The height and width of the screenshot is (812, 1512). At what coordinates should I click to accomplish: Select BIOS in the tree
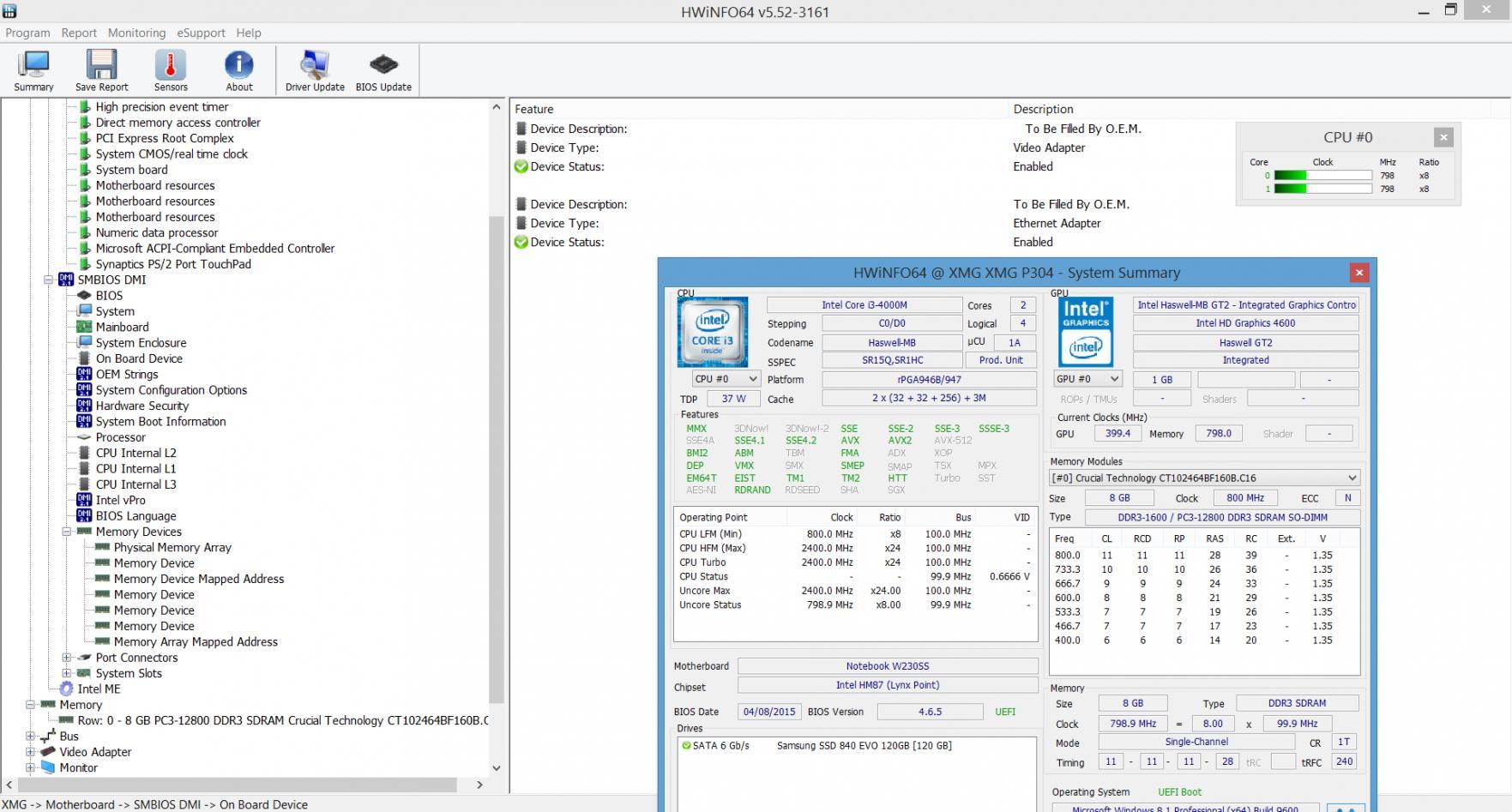[109, 295]
